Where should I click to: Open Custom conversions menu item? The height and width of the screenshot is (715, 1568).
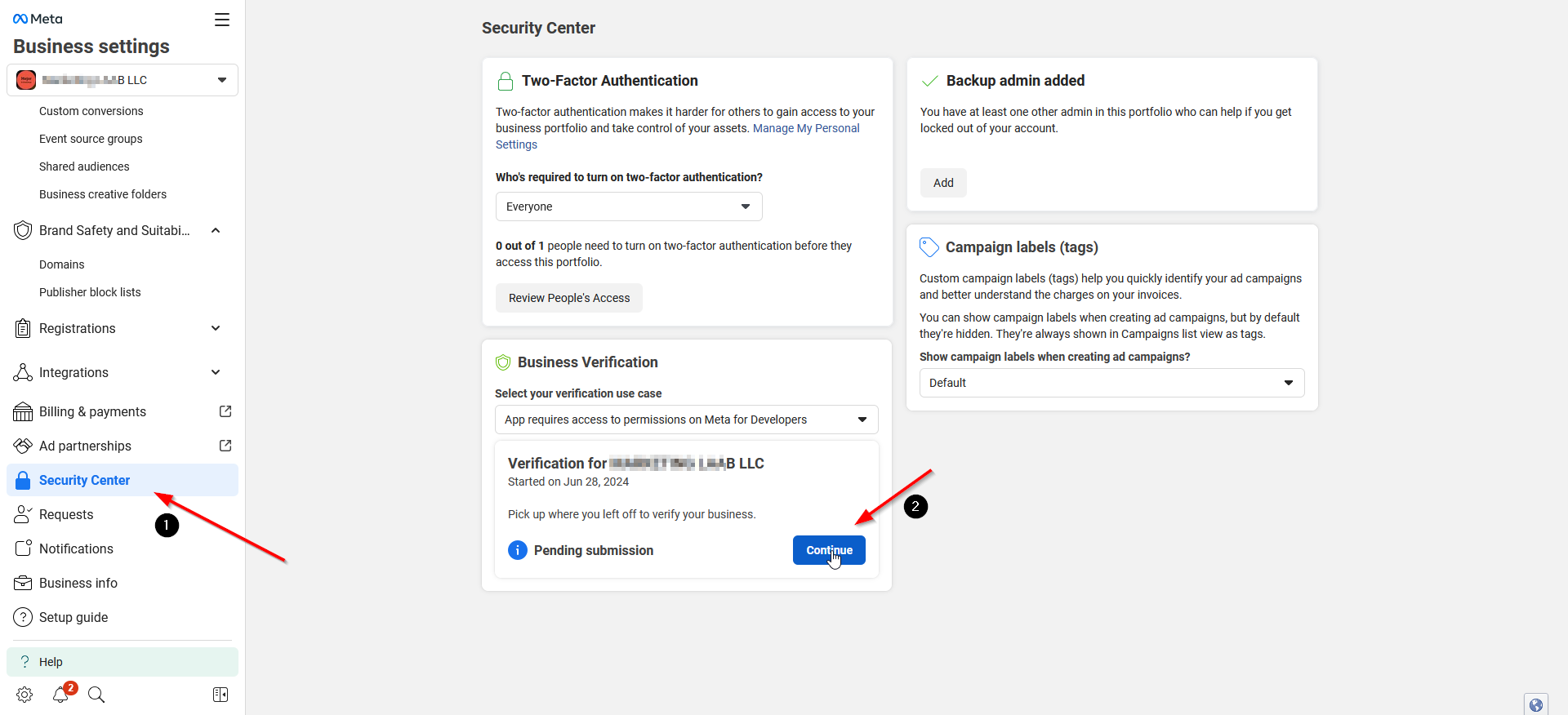(91, 111)
